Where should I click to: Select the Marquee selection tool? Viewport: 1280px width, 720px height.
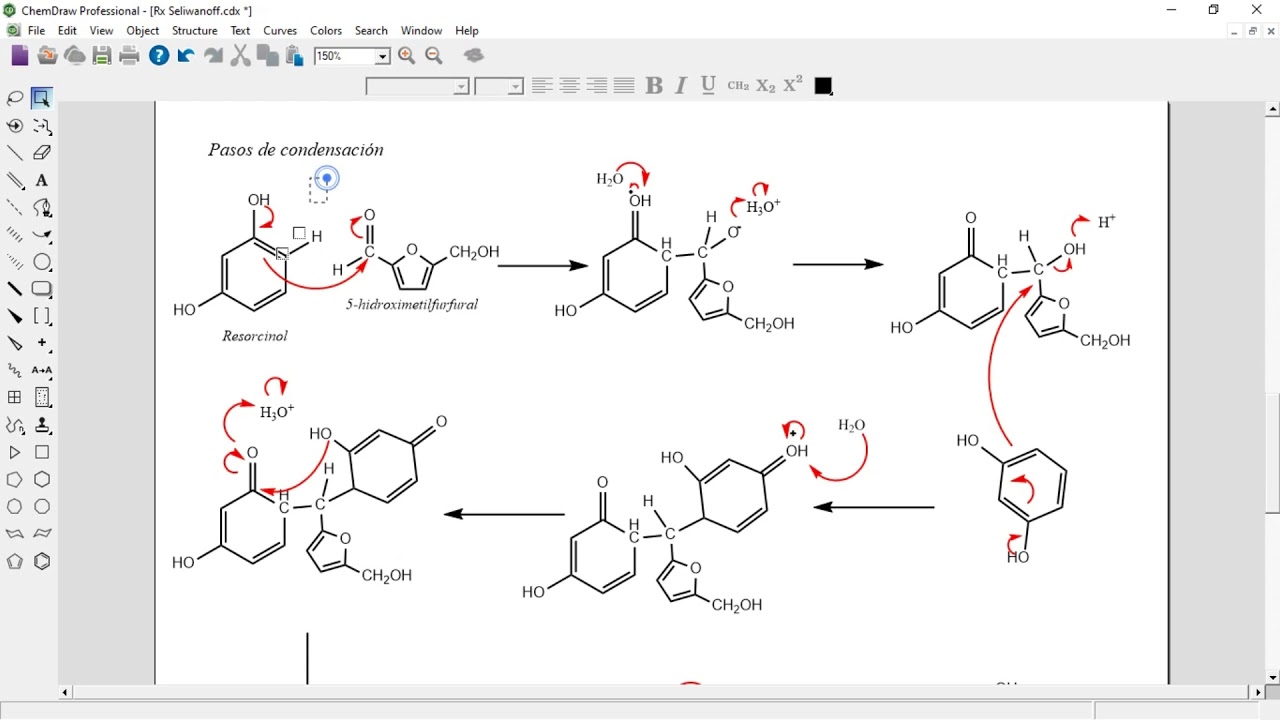(42, 98)
